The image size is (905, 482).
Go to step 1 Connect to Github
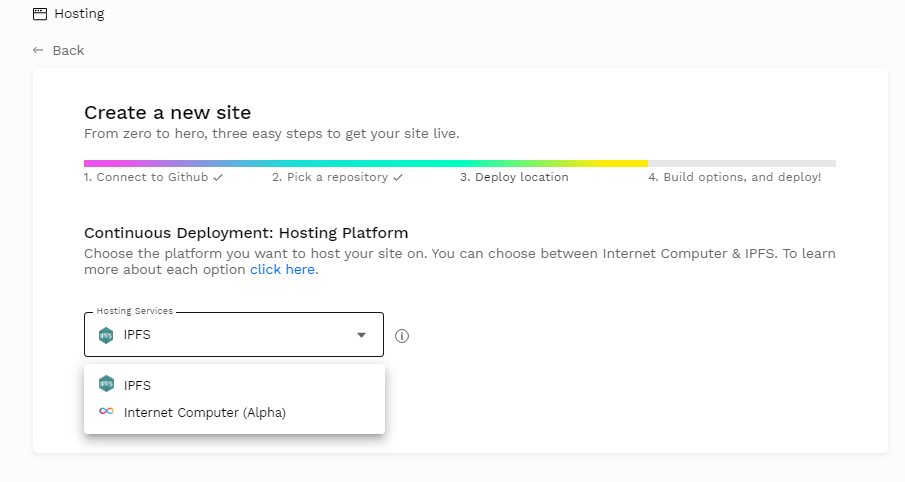pyautogui.click(x=146, y=177)
